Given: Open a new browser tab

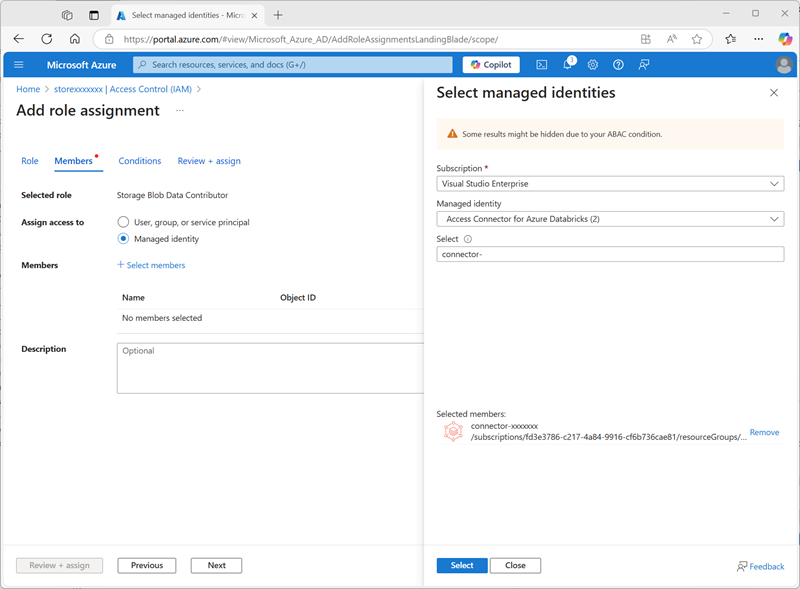Looking at the screenshot, I should (278, 15).
